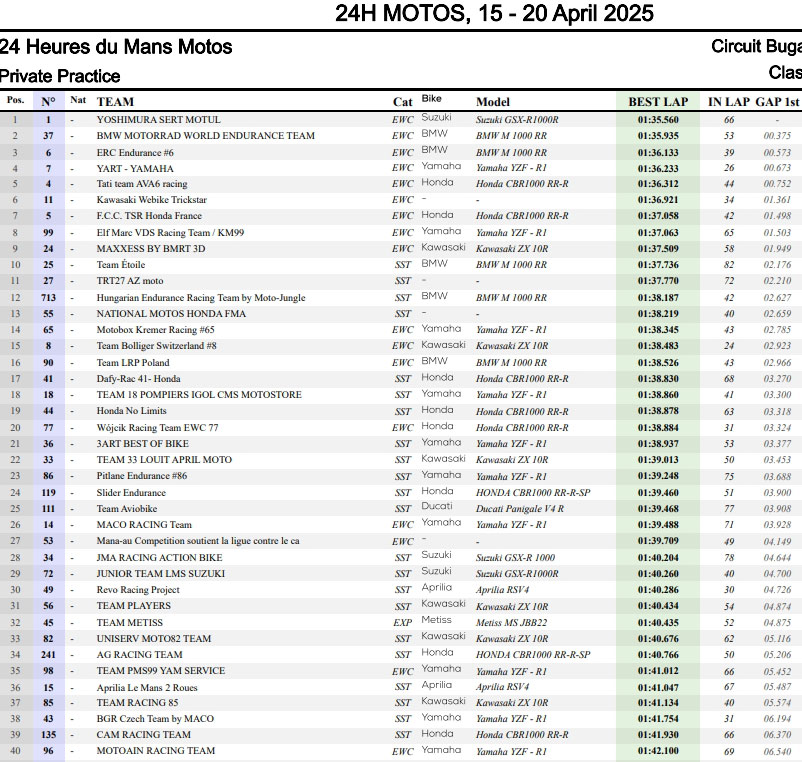
Task: Click 'Aprilia Le Mans 2 Roues' team
Action: click(147, 687)
